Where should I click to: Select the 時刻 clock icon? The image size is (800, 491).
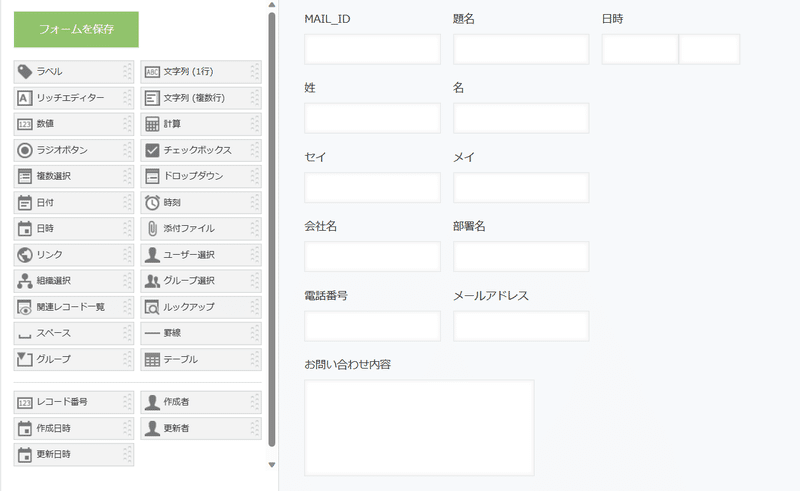[152, 203]
